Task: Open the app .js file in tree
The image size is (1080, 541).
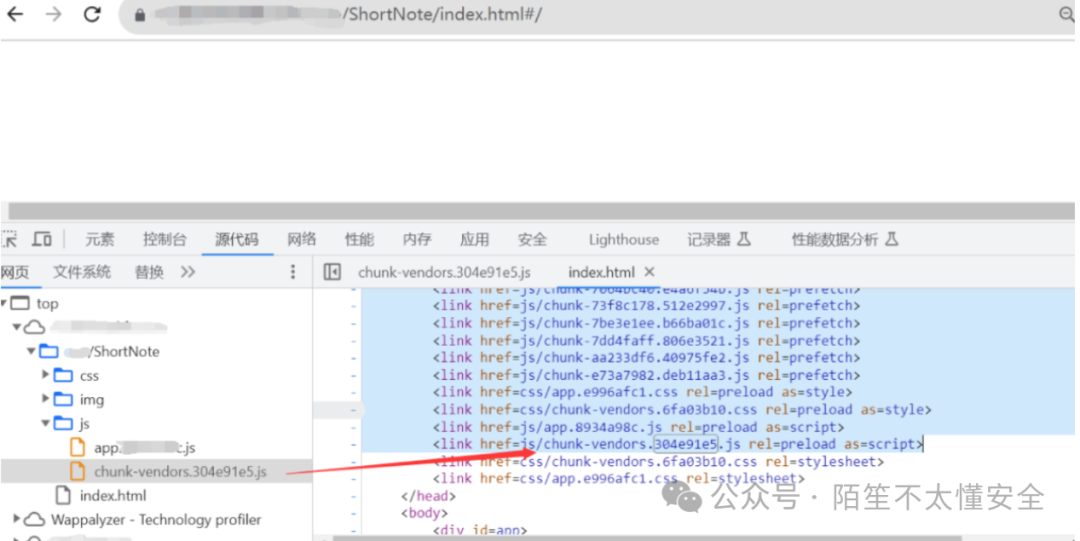Action: 145,448
